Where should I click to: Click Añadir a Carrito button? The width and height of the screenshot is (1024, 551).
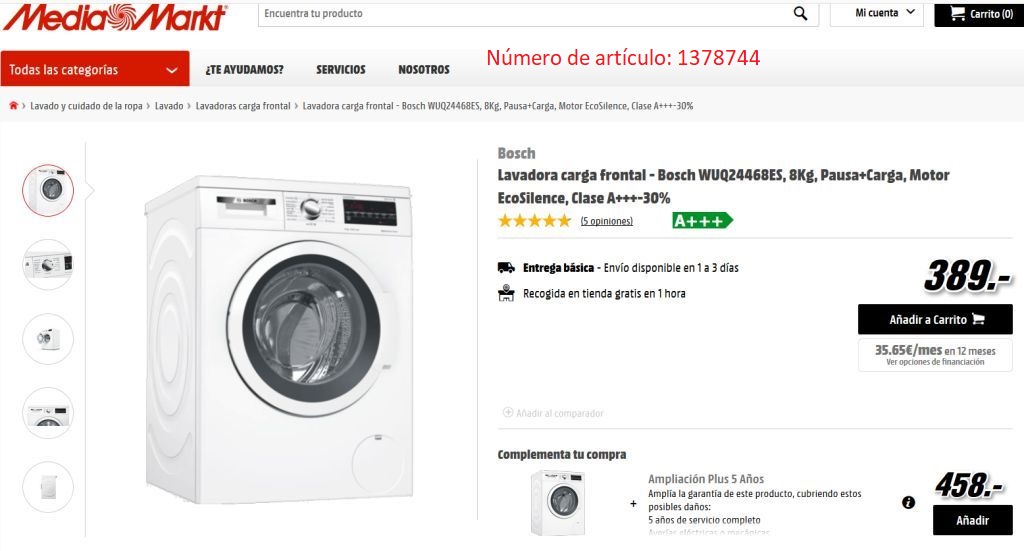pos(935,319)
